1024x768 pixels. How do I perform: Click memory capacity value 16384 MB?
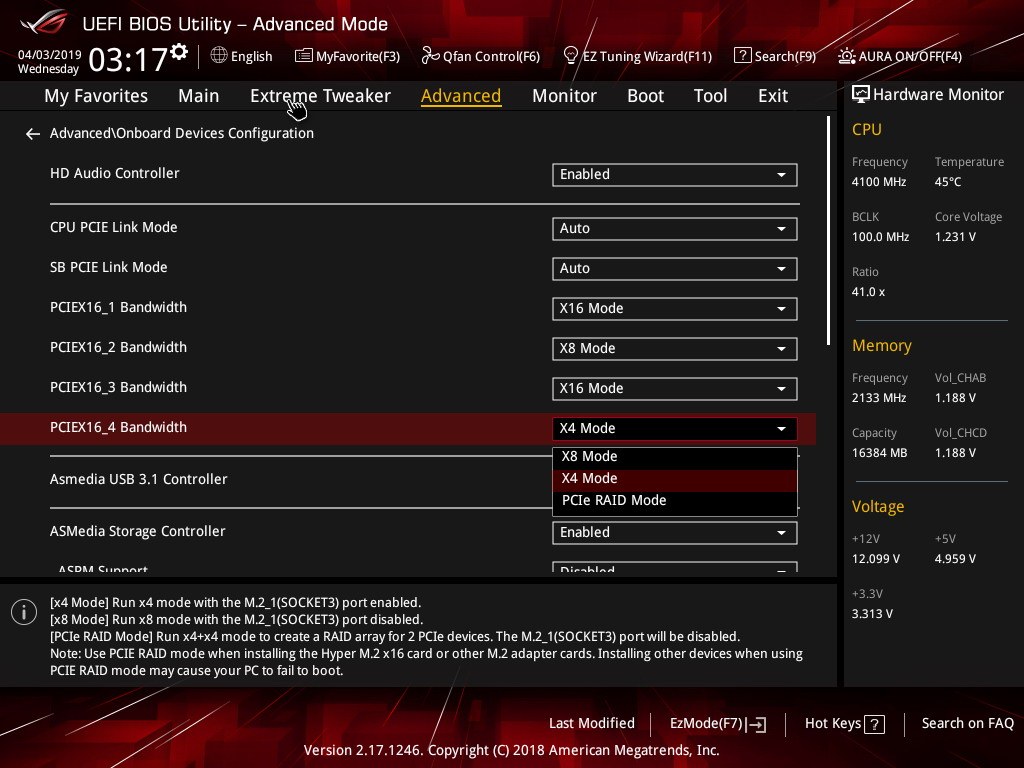click(x=879, y=453)
